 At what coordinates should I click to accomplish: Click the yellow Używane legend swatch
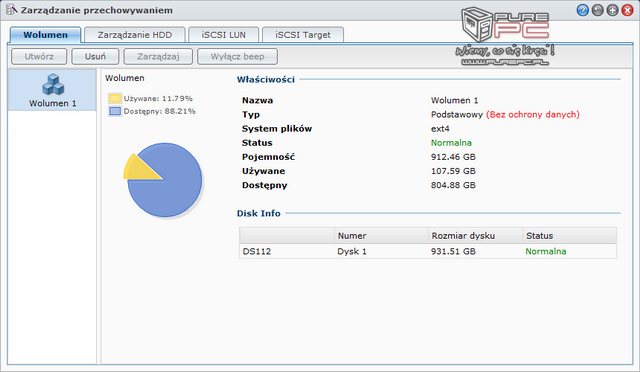tap(115, 98)
